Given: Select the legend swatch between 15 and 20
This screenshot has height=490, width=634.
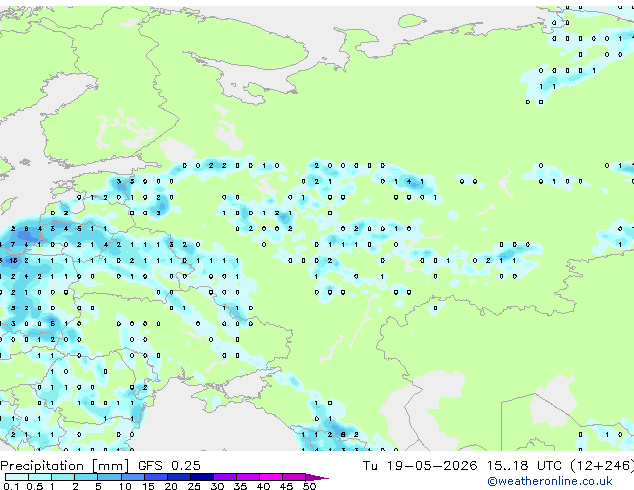Looking at the screenshot, I should coord(156,477).
